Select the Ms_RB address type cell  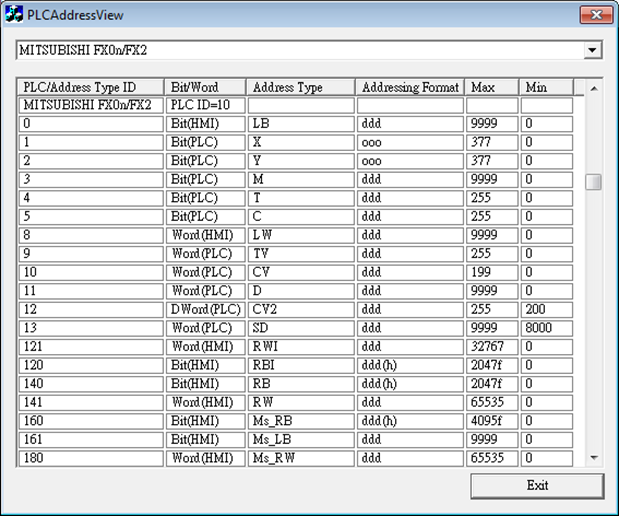click(x=301, y=420)
